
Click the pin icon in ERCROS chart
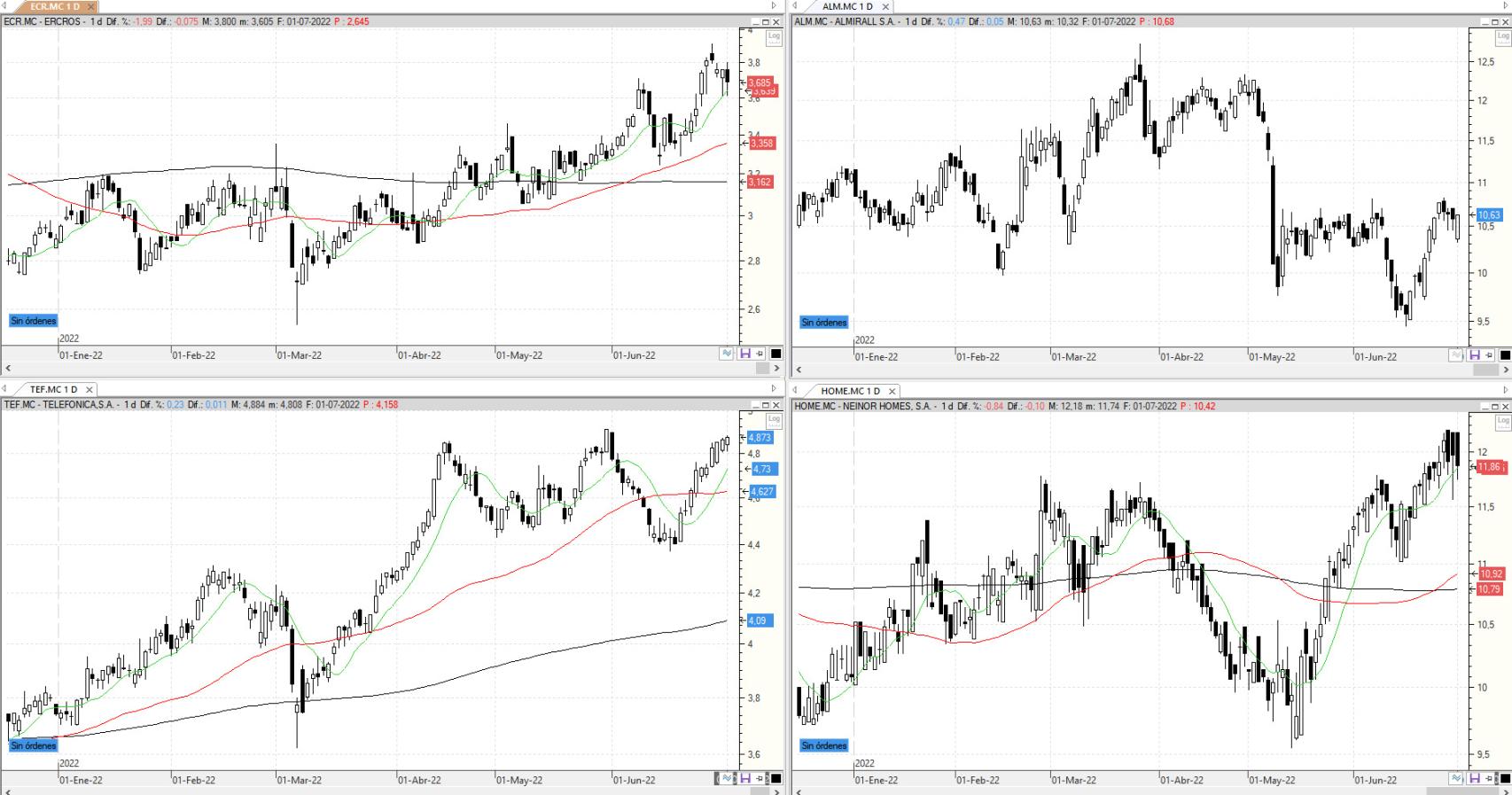click(760, 354)
